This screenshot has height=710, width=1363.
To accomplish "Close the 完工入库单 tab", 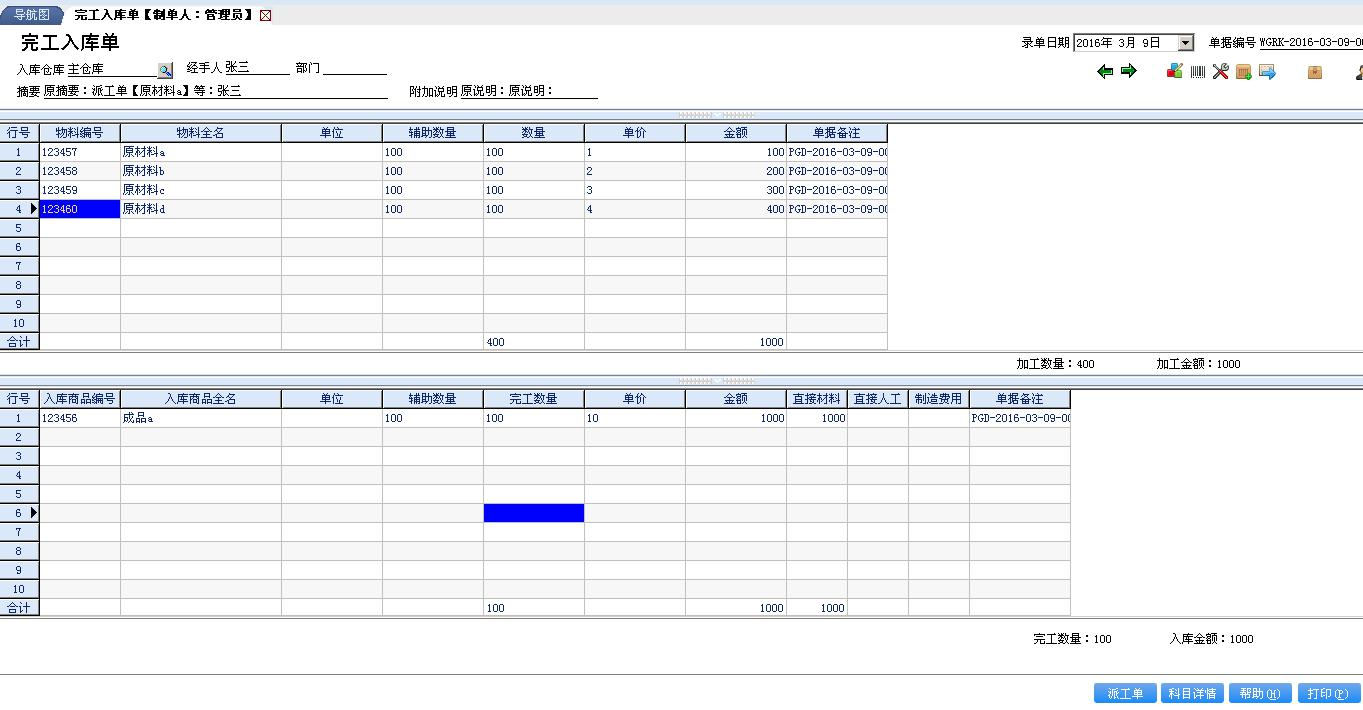I will [x=265, y=16].
